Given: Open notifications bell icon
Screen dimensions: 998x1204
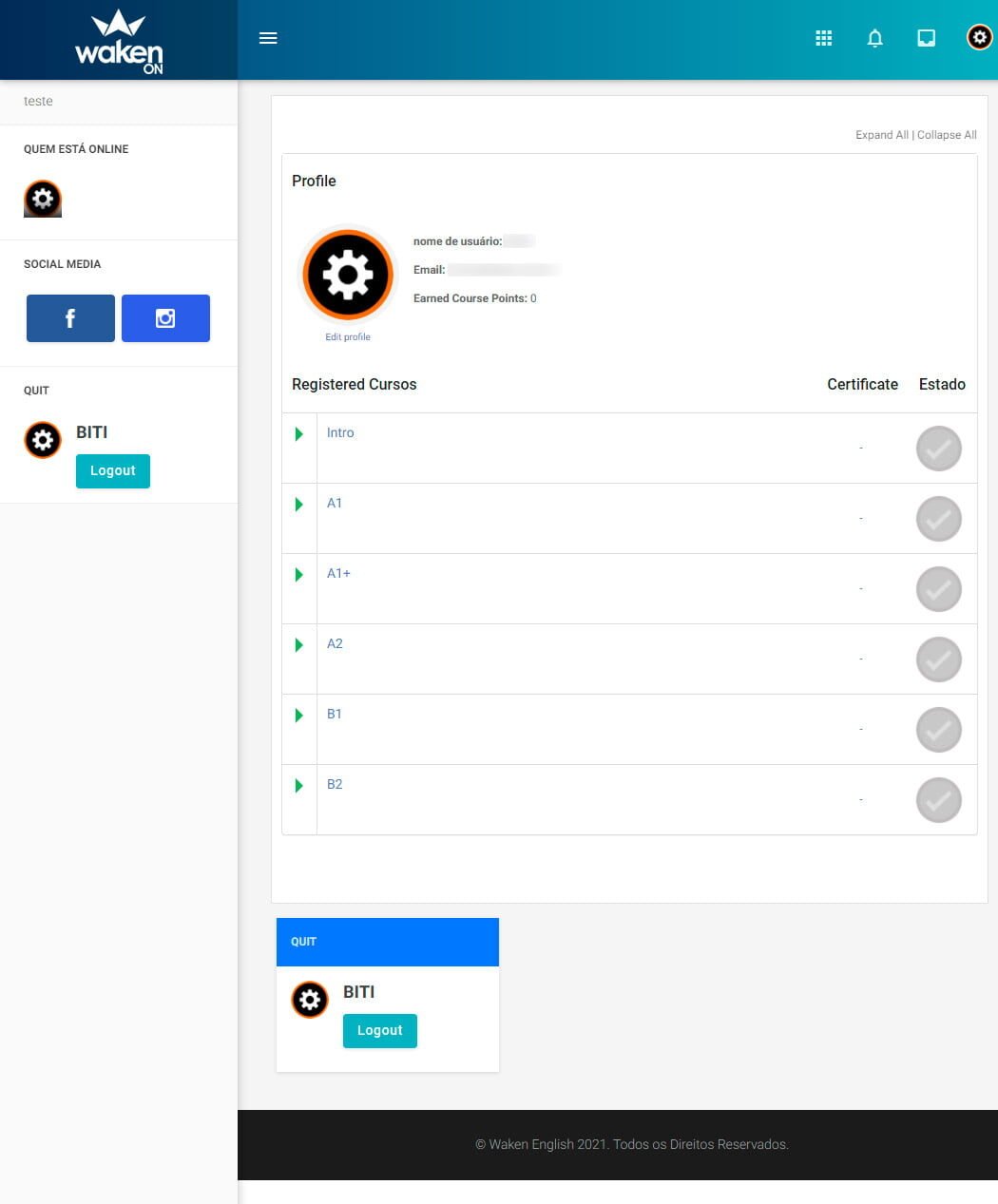Looking at the screenshot, I should coord(875,38).
